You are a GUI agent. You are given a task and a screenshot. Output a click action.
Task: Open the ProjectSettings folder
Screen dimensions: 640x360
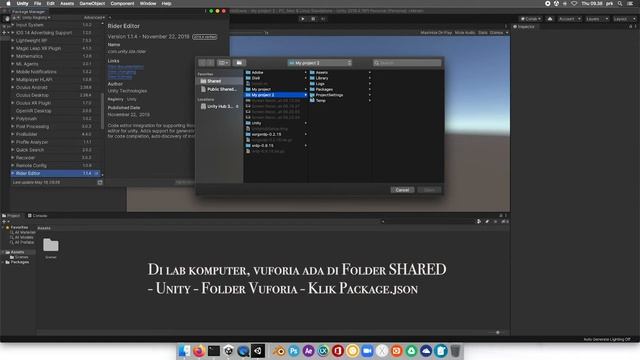(x=340, y=95)
